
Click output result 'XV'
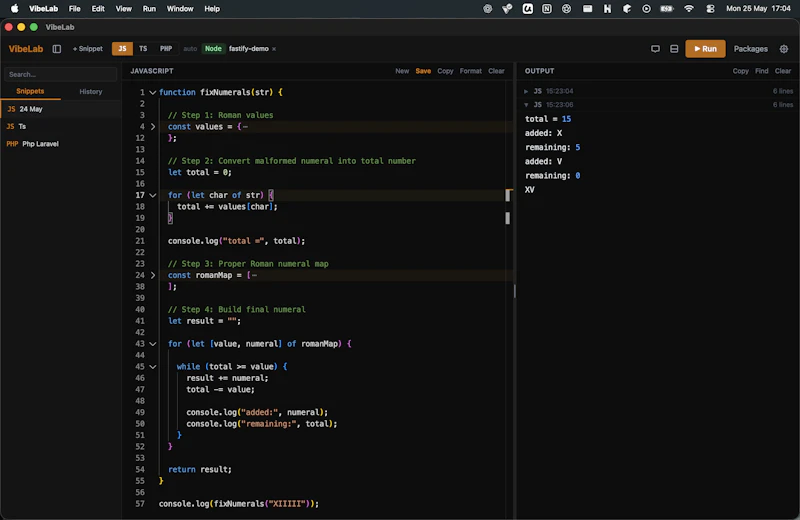(530, 190)
